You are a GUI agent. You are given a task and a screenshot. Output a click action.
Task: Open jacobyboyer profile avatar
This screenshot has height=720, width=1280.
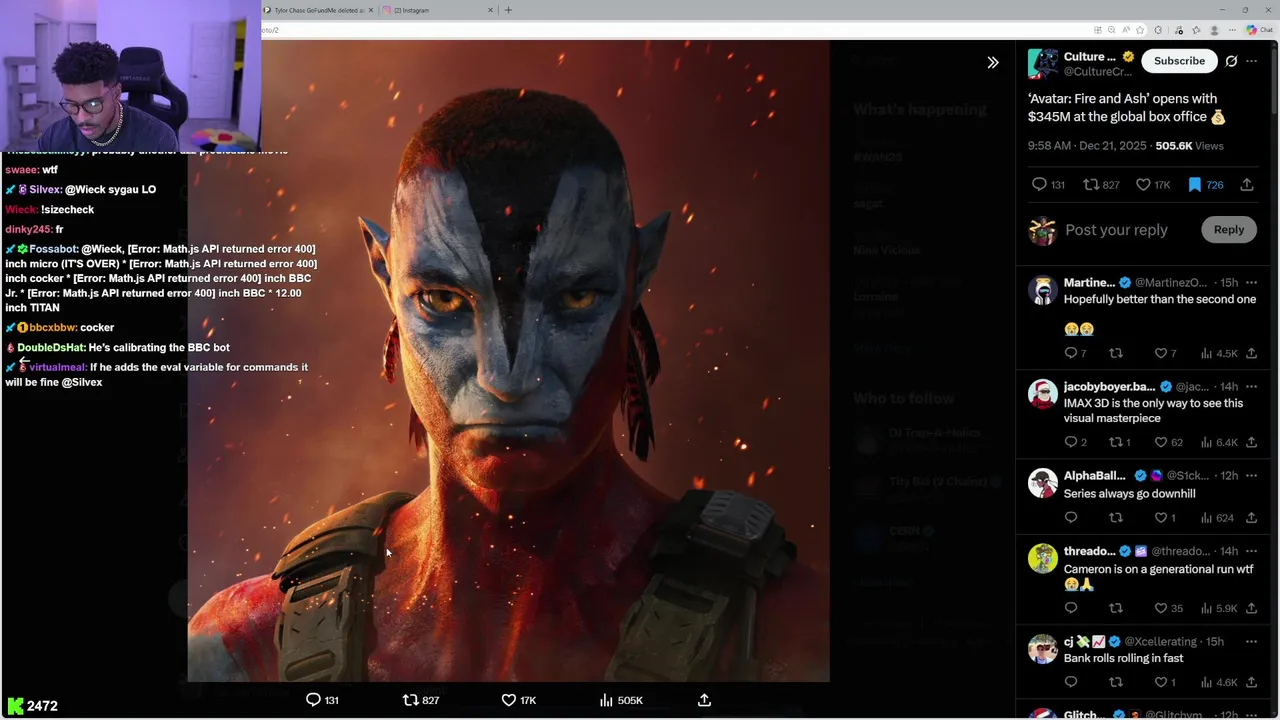tap(1043, 394)
